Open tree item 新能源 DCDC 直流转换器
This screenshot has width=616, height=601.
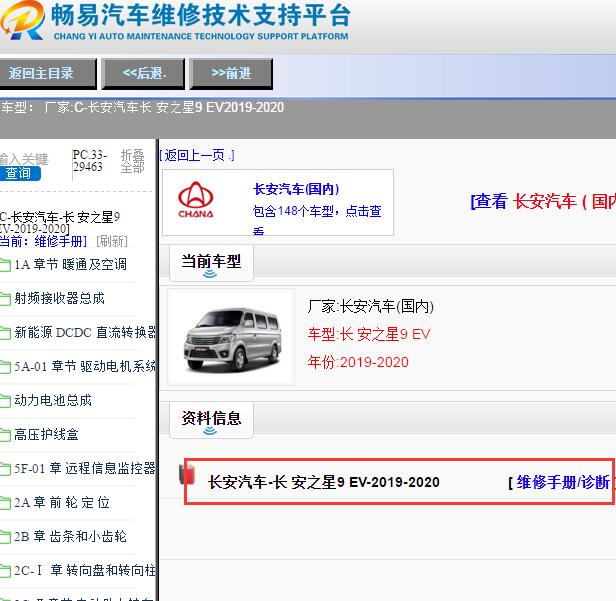85,332
